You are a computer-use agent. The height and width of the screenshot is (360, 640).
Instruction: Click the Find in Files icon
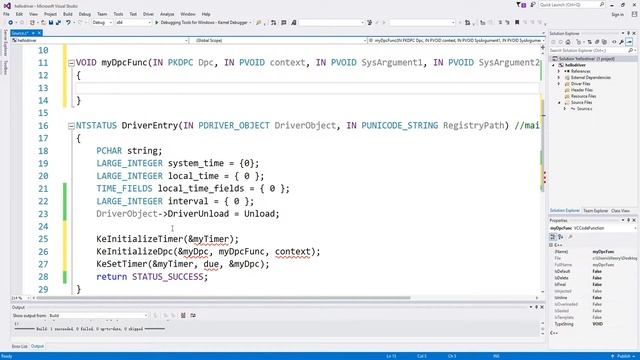pyautogui.click(x=258, y=23)
